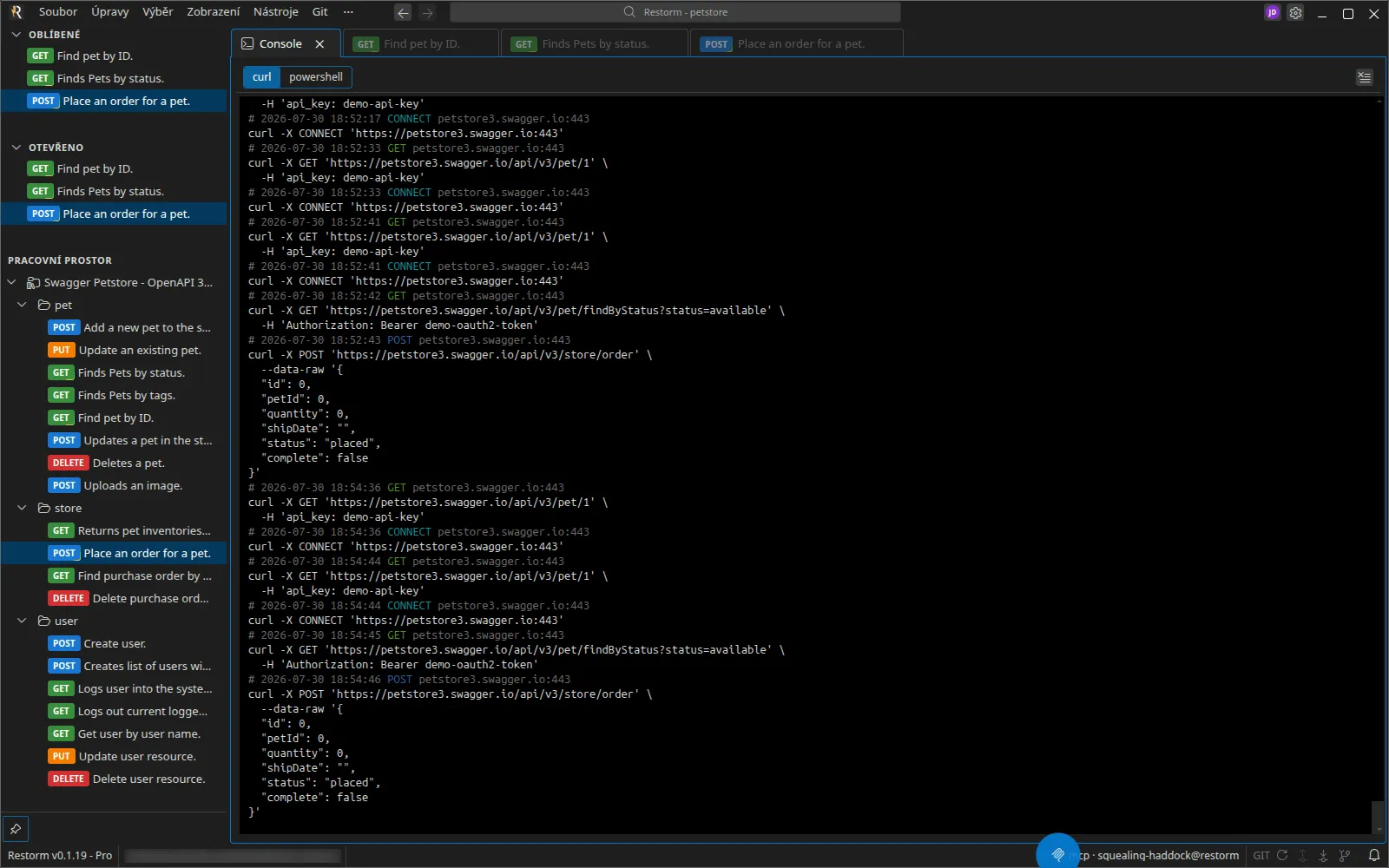Open Delete user resource request
This screenshot has width=1389, height=868.
pyautogui.click(x=114, y=779)
